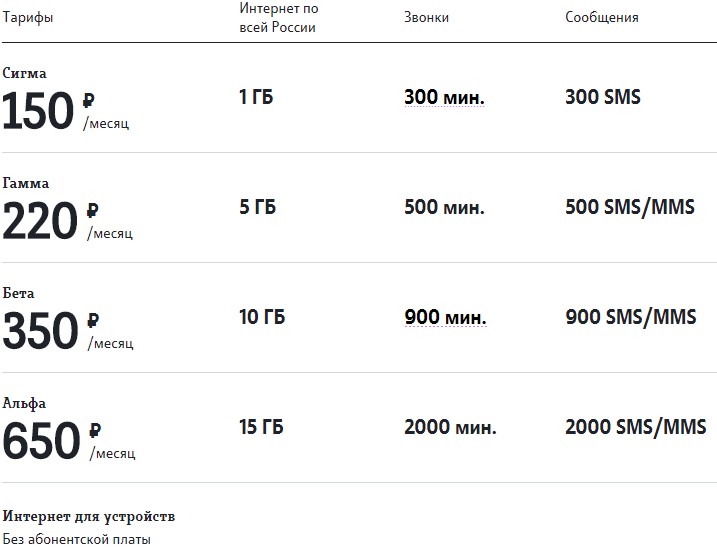Open the Сигма tariff link
Image resolution: width=717 pixels, height=556 pixels.
pos(24,73)
